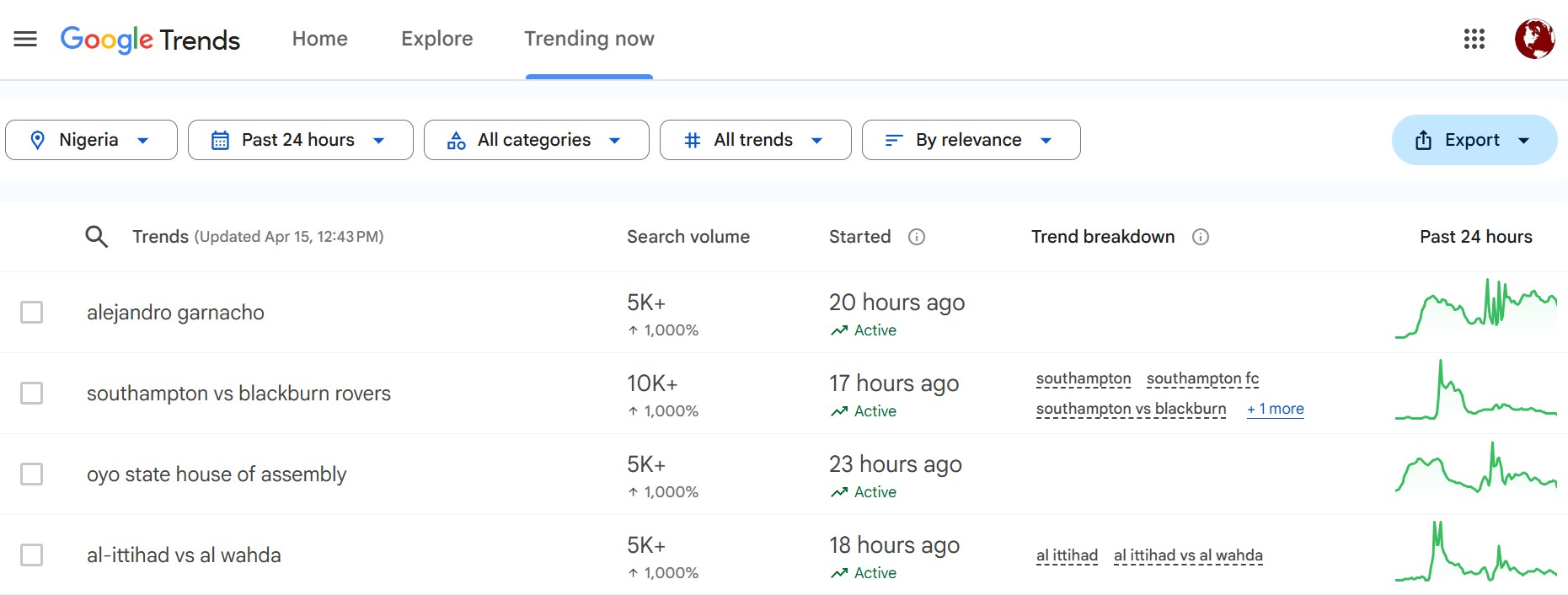Click the sparkline chart for alejandro garnacho
The height and width of the screenshot is (595, 1568).
click(1476, 308)
